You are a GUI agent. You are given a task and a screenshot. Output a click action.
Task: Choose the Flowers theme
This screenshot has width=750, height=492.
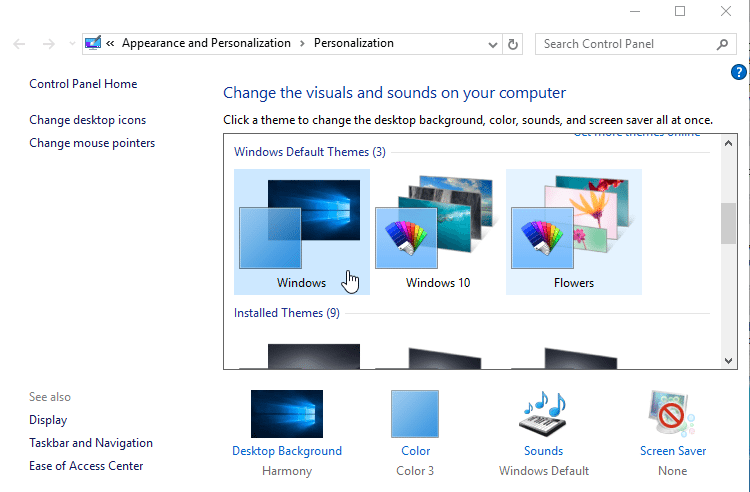(x=574, y=232)
